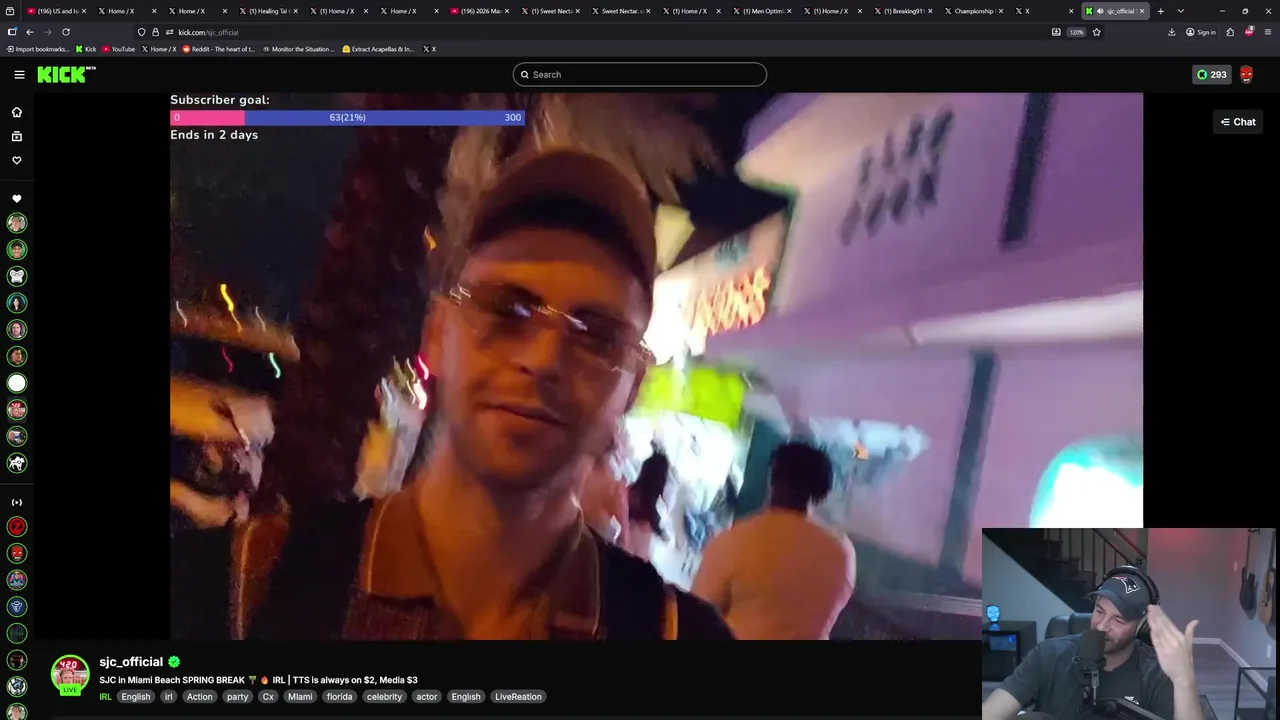This screenshot has height=720, width=1280.
Task: Click first followed channel avatar in sidebar
Action: [x=17, y=223]
